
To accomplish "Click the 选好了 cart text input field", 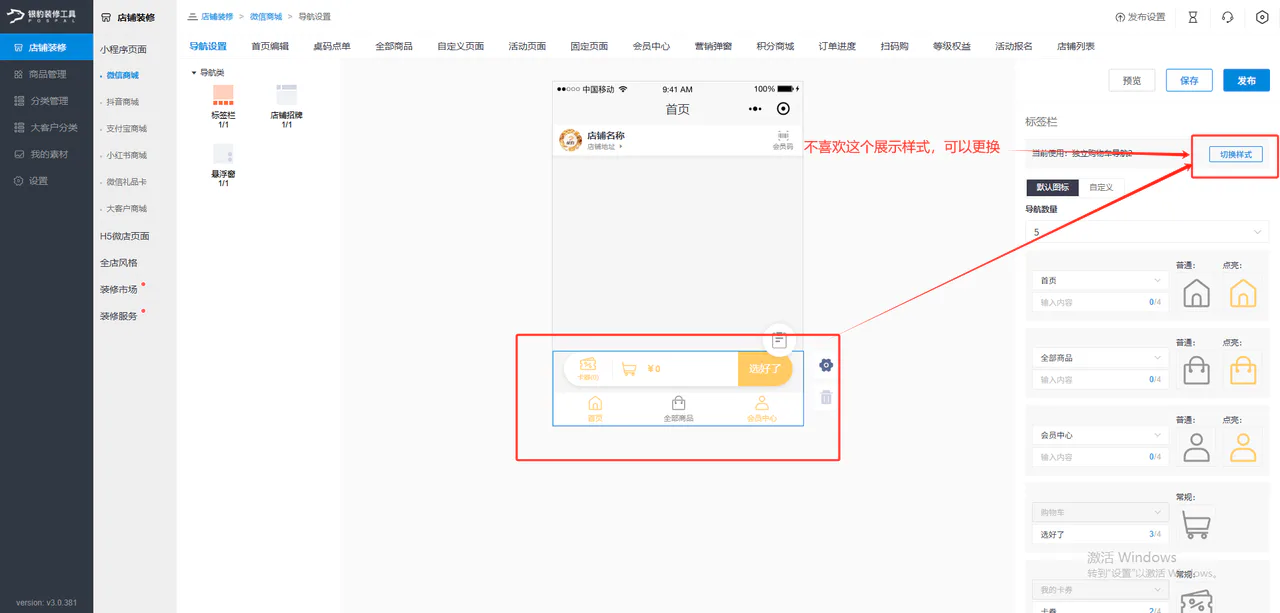I will tap(1100, 534).
